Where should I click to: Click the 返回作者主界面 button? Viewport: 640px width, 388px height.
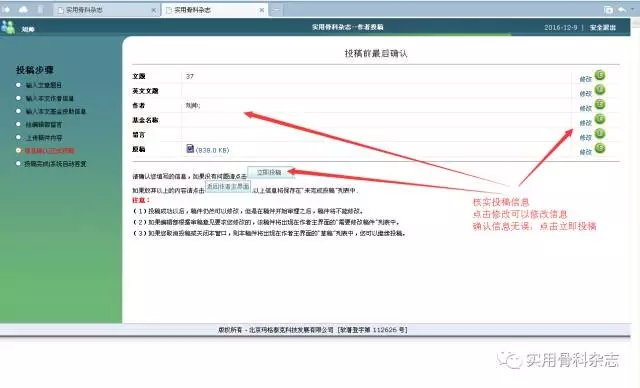coord(227,186)
